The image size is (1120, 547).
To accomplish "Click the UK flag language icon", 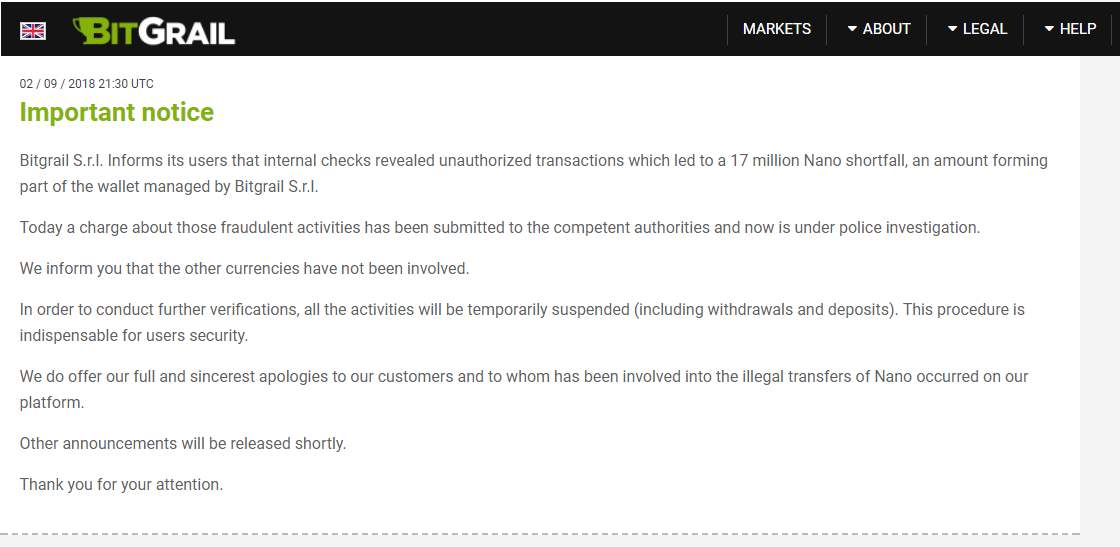I will [x=33, y=31].
